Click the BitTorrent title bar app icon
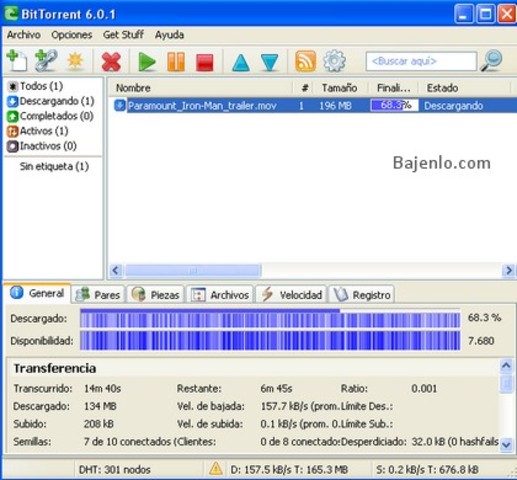517x480 pixels. tap(11, 14)
